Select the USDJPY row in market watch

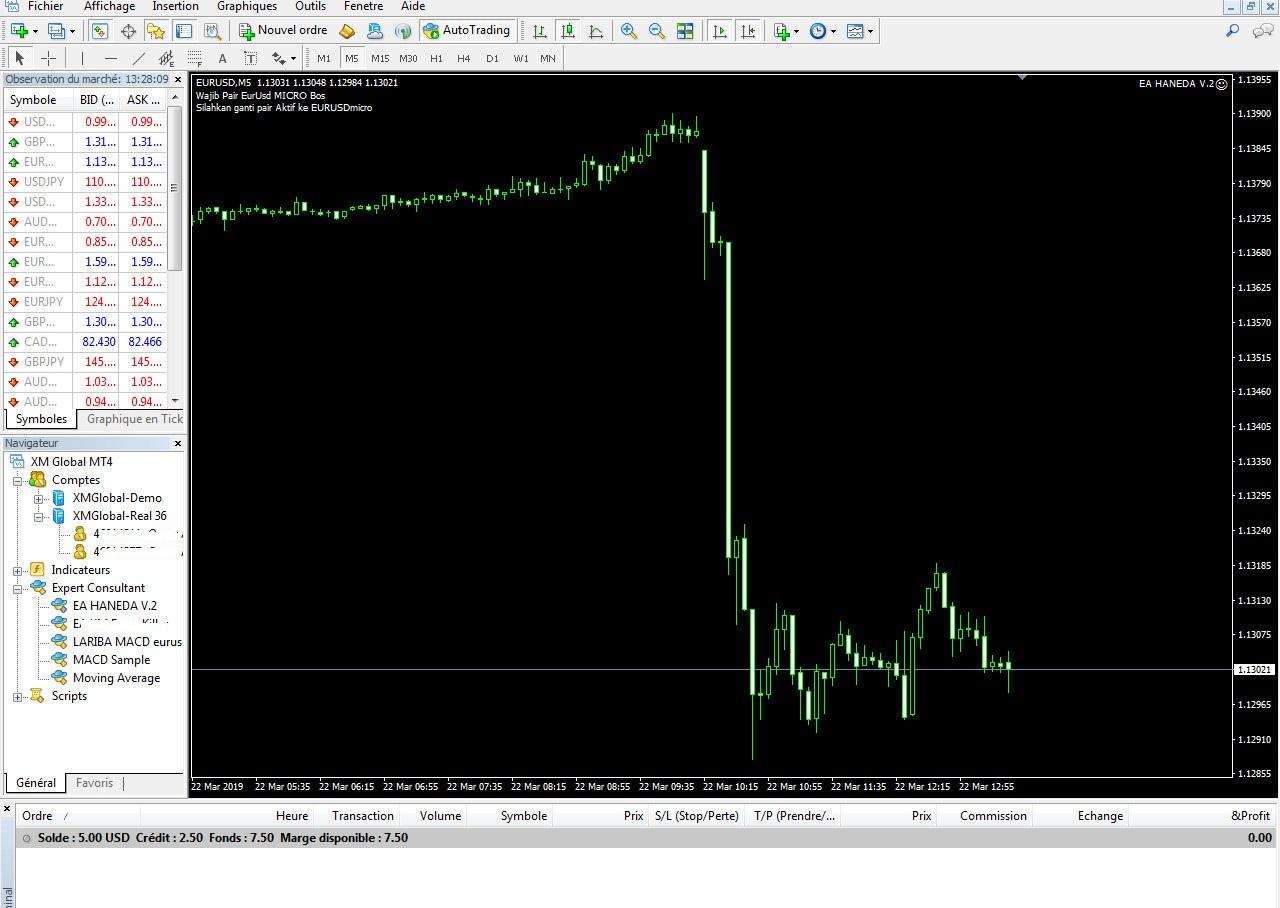click(43, 182)
